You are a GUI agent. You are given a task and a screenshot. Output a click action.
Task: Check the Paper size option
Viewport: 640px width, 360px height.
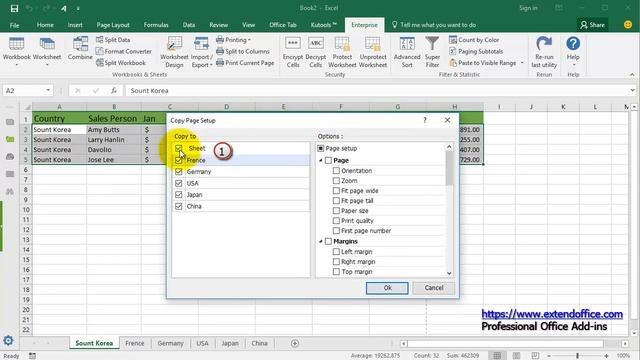click(336, 211)
